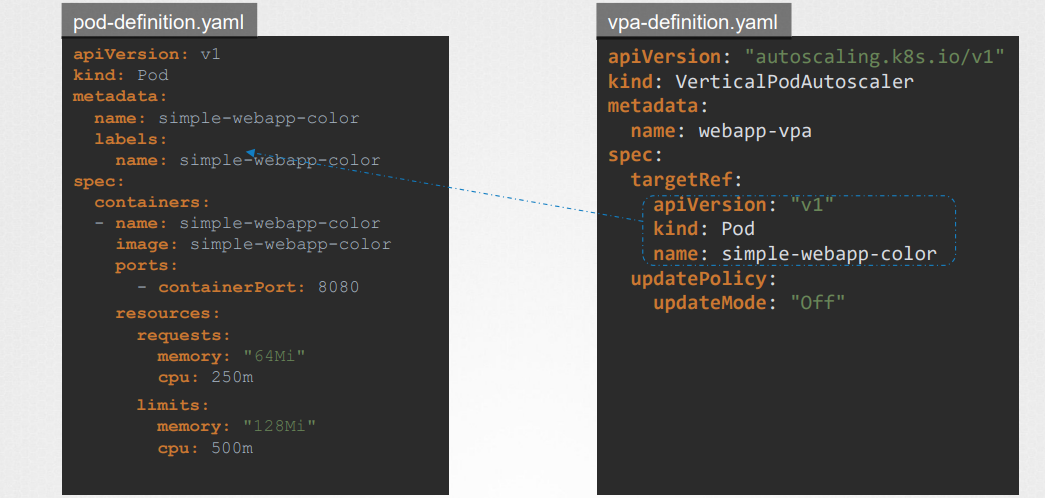The height and width of the screenshot is (498, 1045).
Task: Click the requests cpu 250m value
Action: 232,377
